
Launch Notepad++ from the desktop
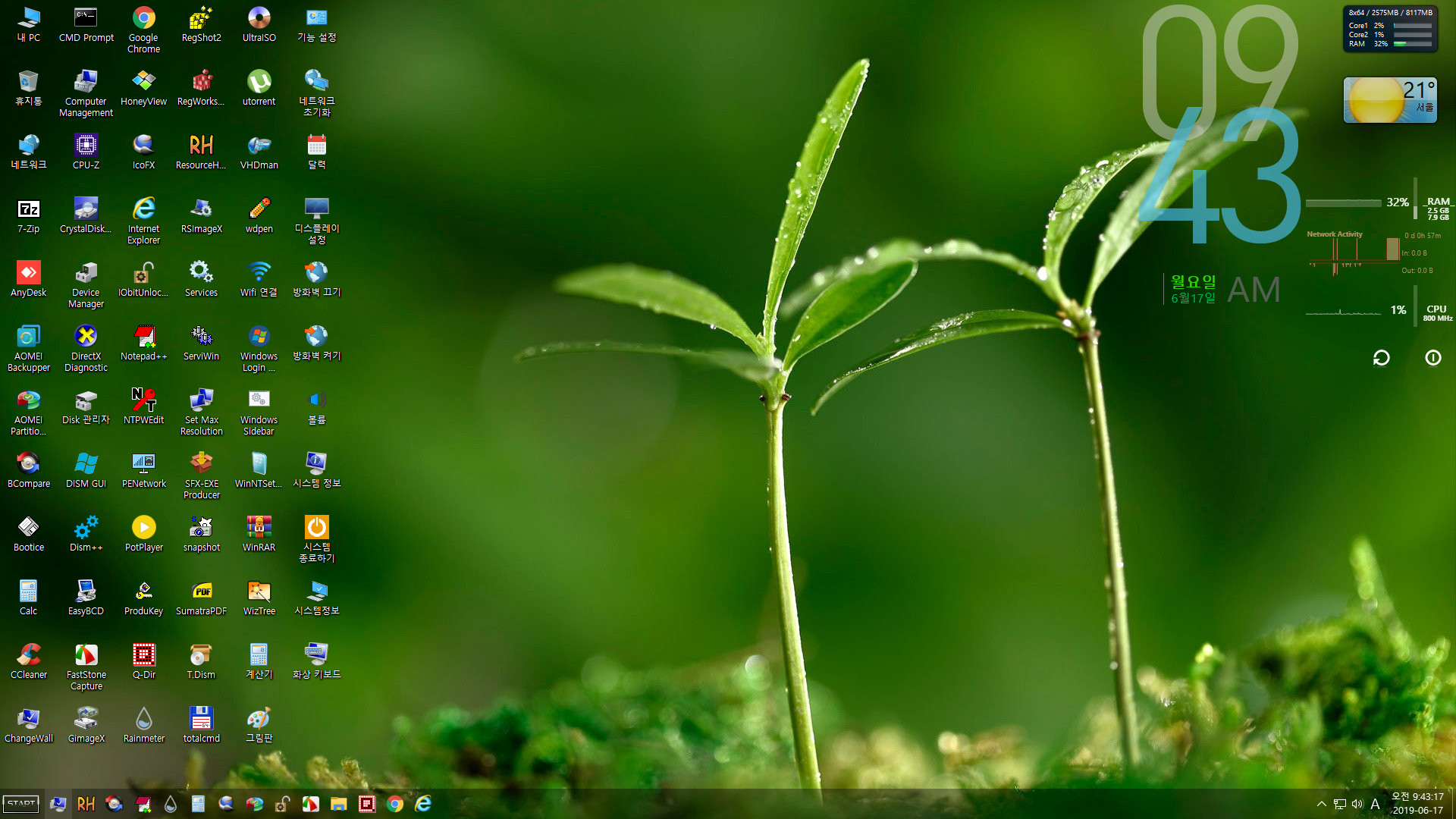(143, 343)
